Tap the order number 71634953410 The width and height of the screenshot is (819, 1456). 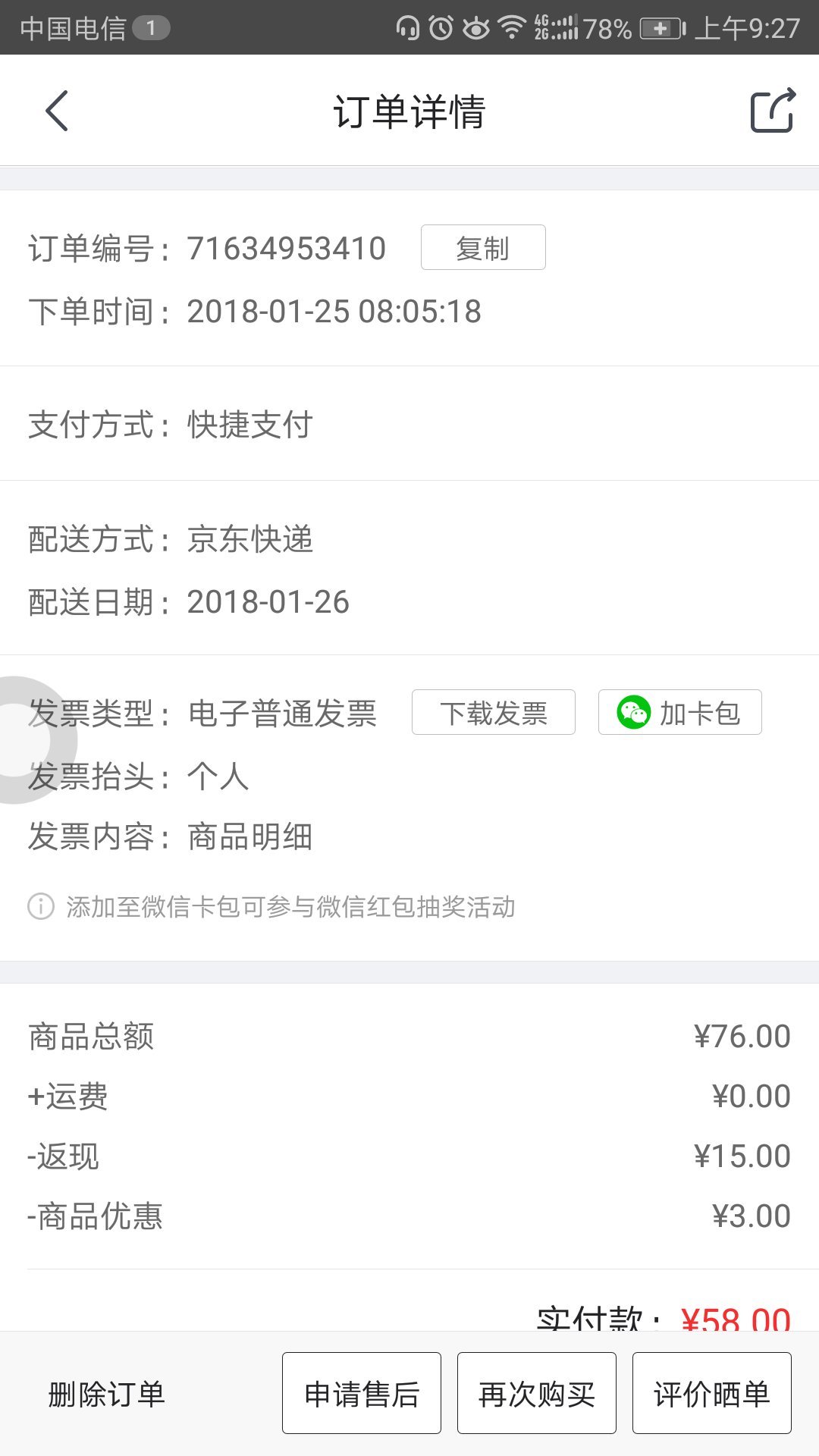[x=287, y=249]
